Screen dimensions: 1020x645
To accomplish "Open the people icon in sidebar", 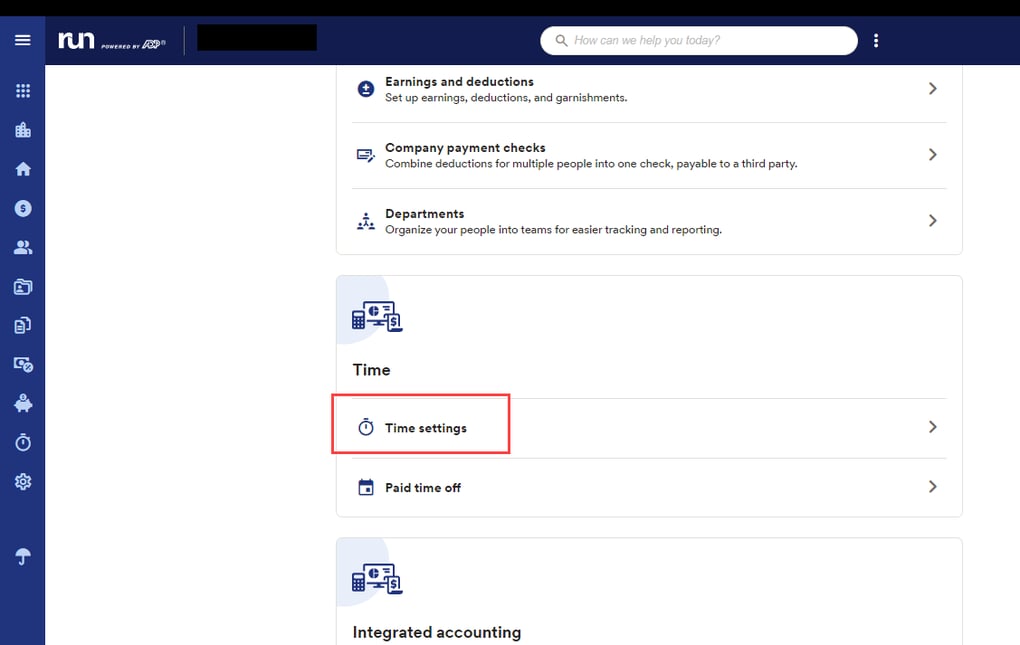I will (23, 248).
